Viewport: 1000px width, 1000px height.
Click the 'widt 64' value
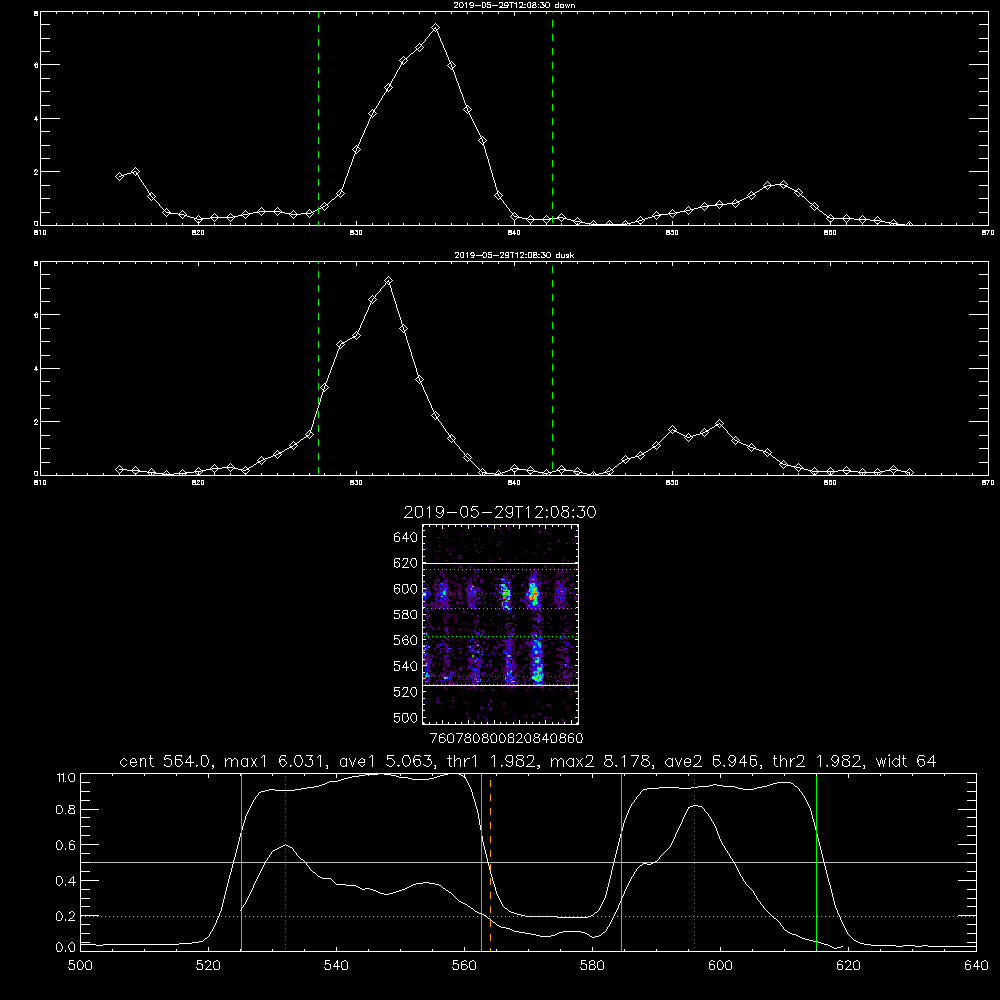pos(906,761)
